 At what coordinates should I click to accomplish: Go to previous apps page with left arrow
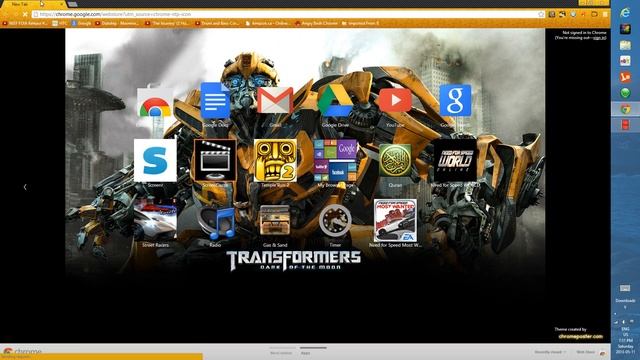(x=25, y=187)
